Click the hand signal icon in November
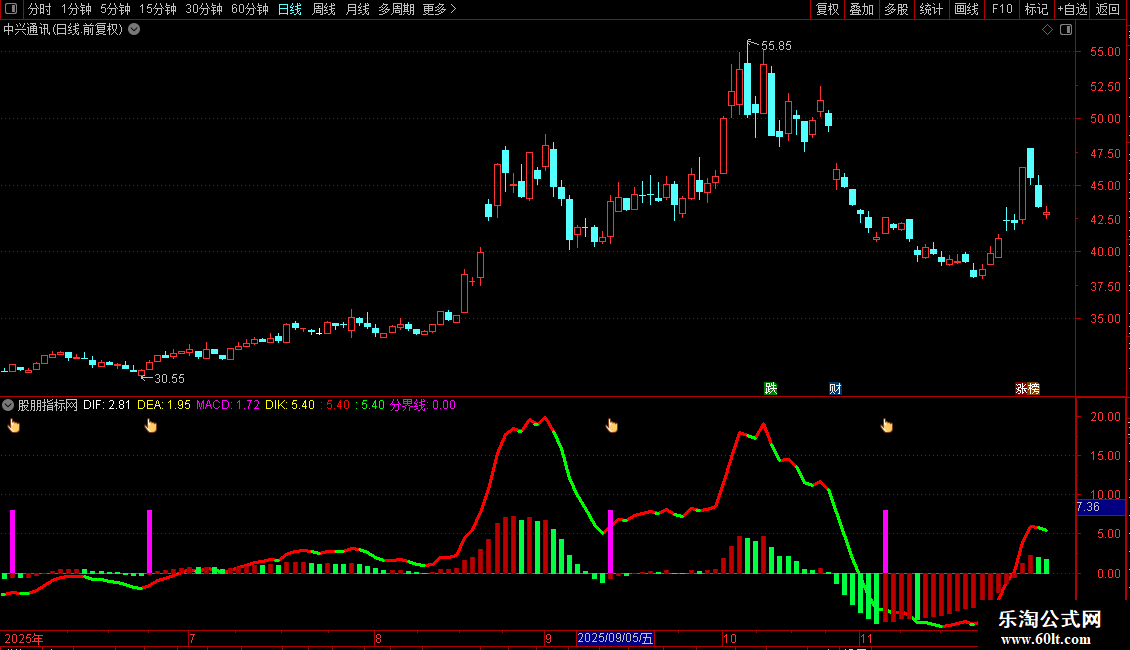1130x650 pixels. pyautogui.click(x=886, y=426)
